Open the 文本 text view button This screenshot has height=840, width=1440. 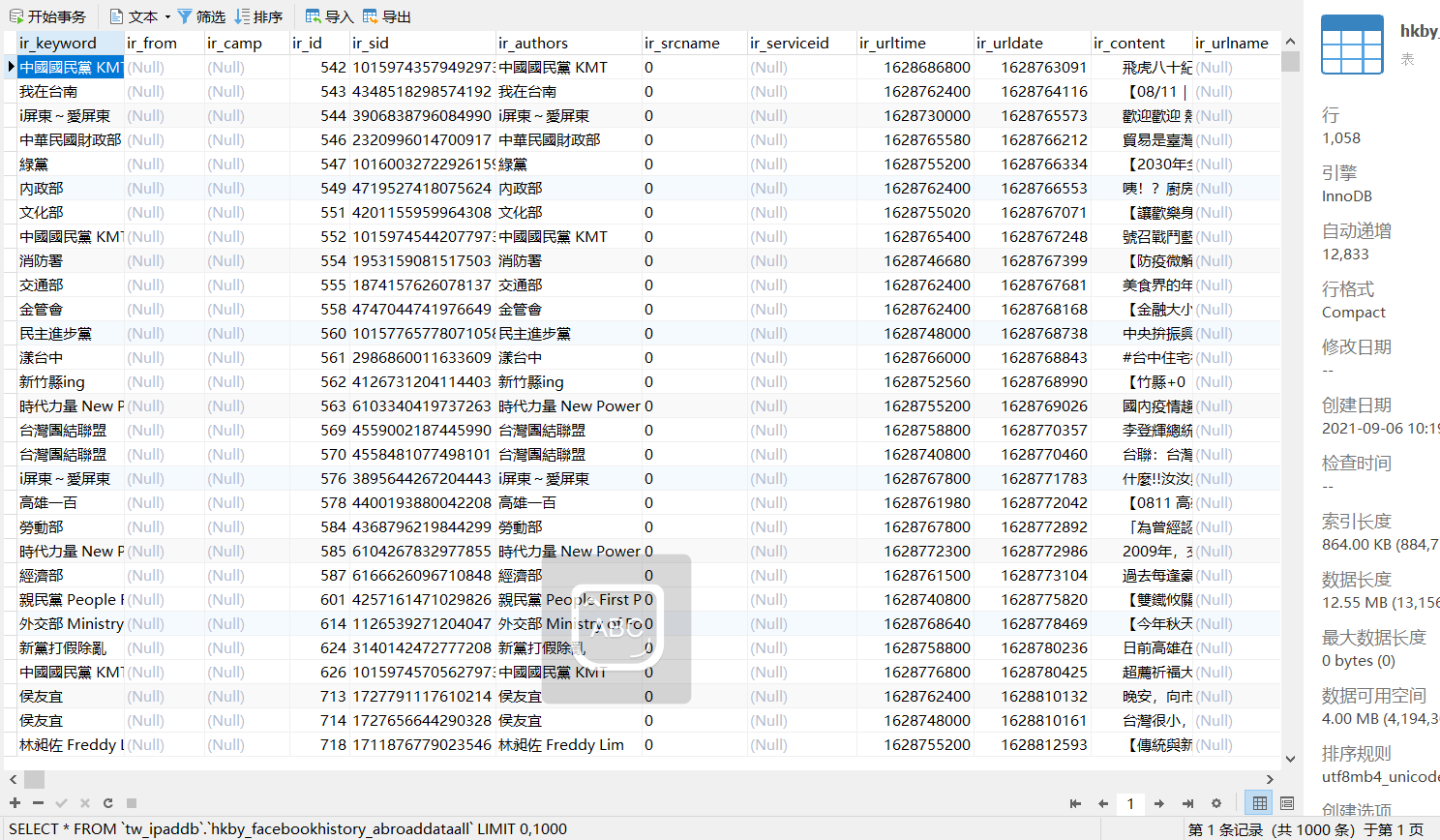point(133,16)
